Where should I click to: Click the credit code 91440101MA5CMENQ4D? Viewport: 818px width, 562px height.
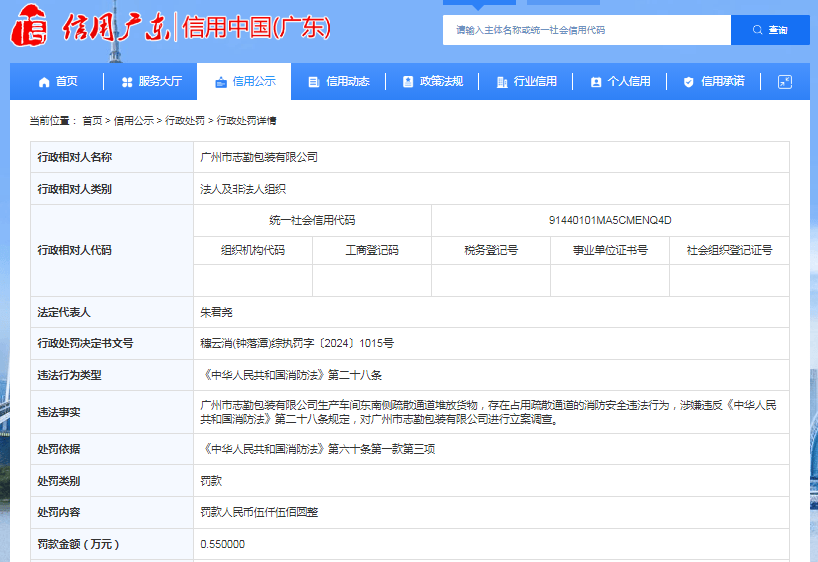pyautogui.click(x=610, y=220)
